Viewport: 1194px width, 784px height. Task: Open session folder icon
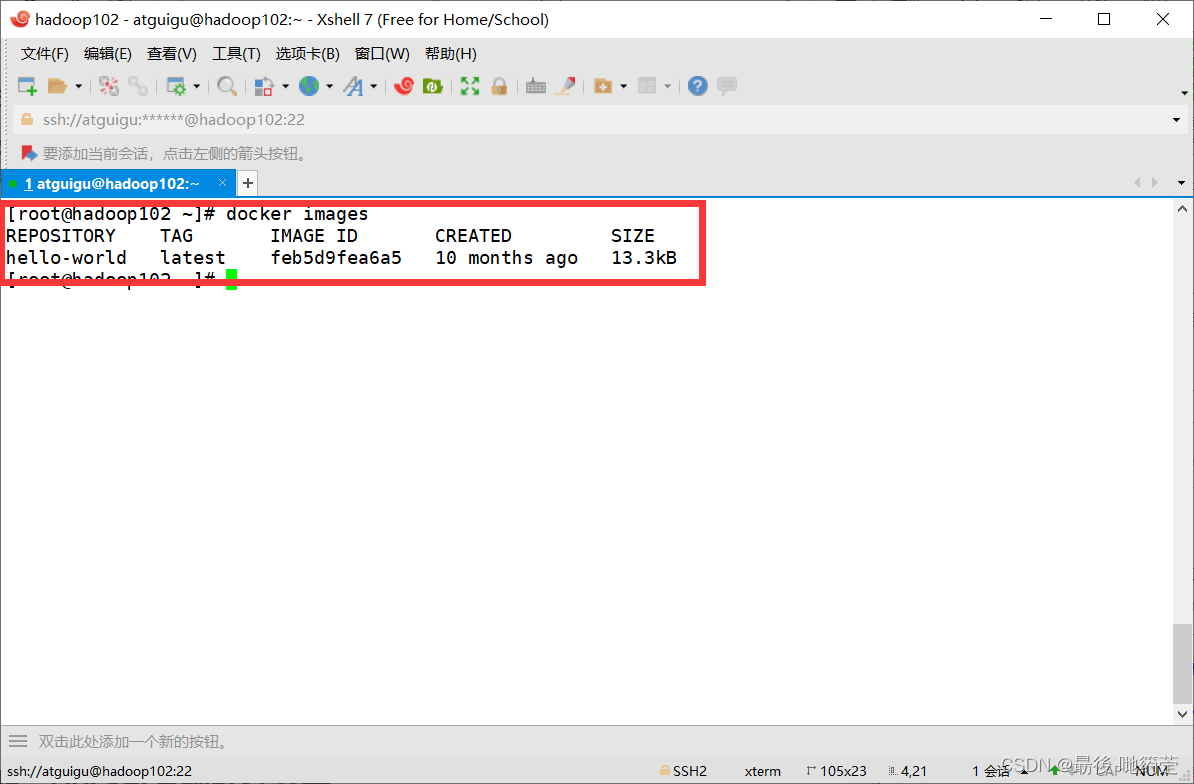point(58,86)
